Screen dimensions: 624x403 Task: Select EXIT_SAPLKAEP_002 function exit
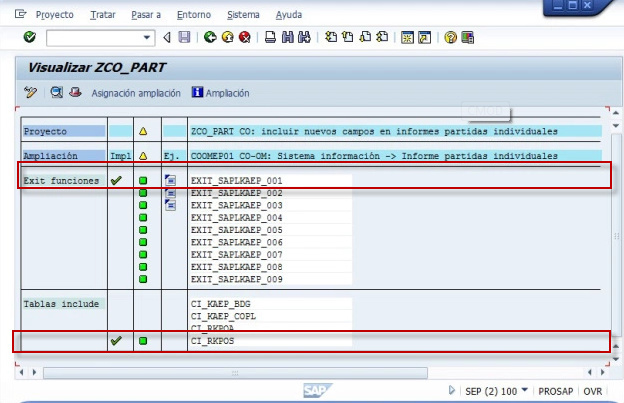tap(236, 193)
